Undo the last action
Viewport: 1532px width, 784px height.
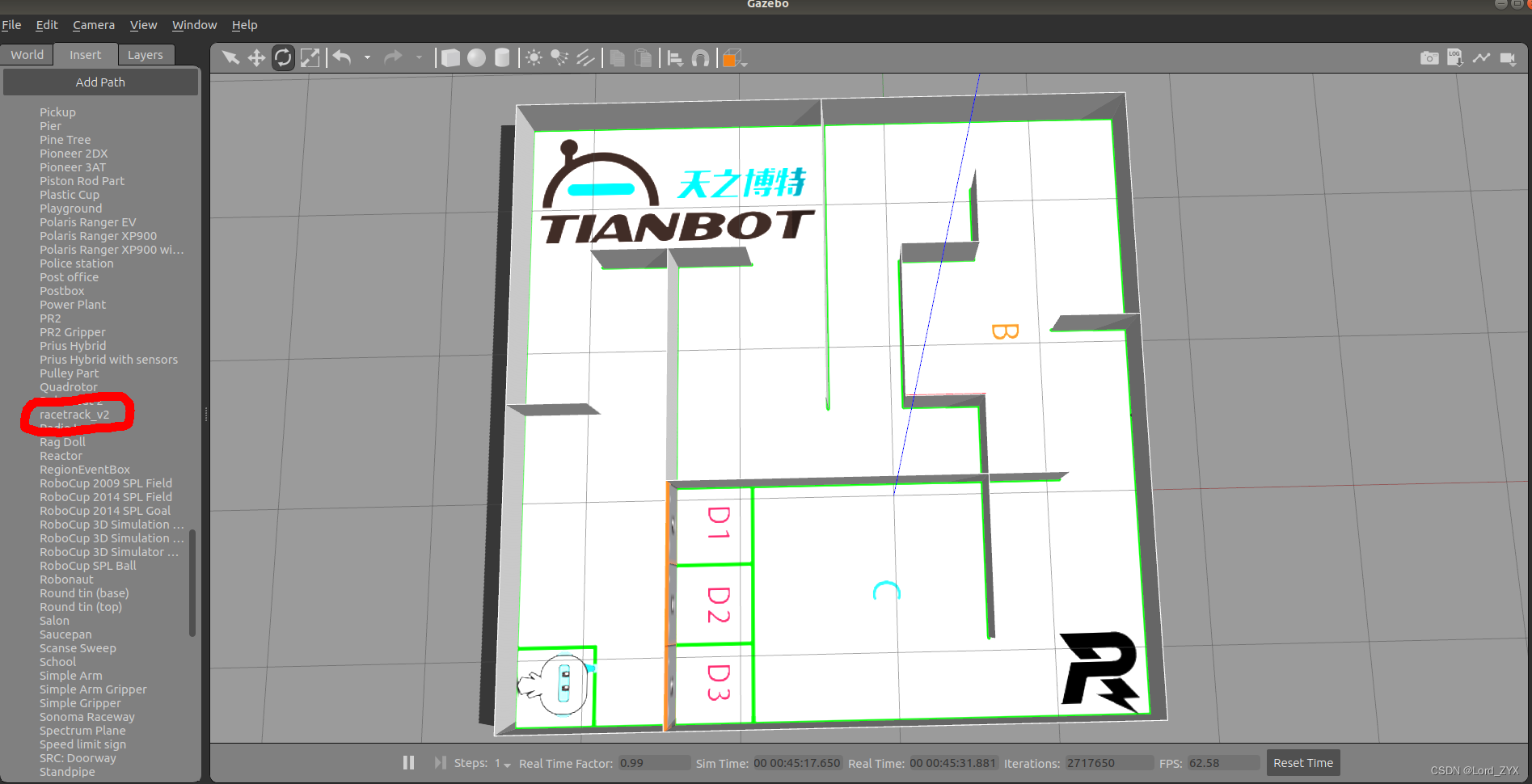342,57
